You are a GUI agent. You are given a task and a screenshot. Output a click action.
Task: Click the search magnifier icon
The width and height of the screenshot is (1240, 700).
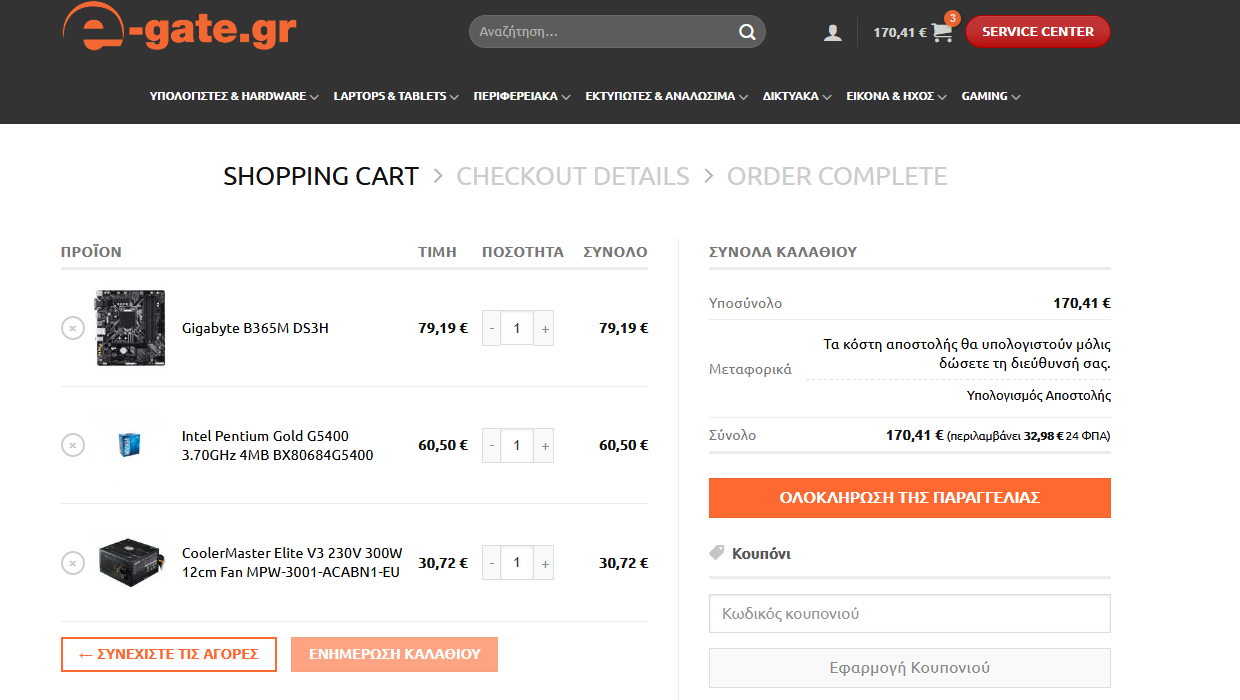[747, 32]
